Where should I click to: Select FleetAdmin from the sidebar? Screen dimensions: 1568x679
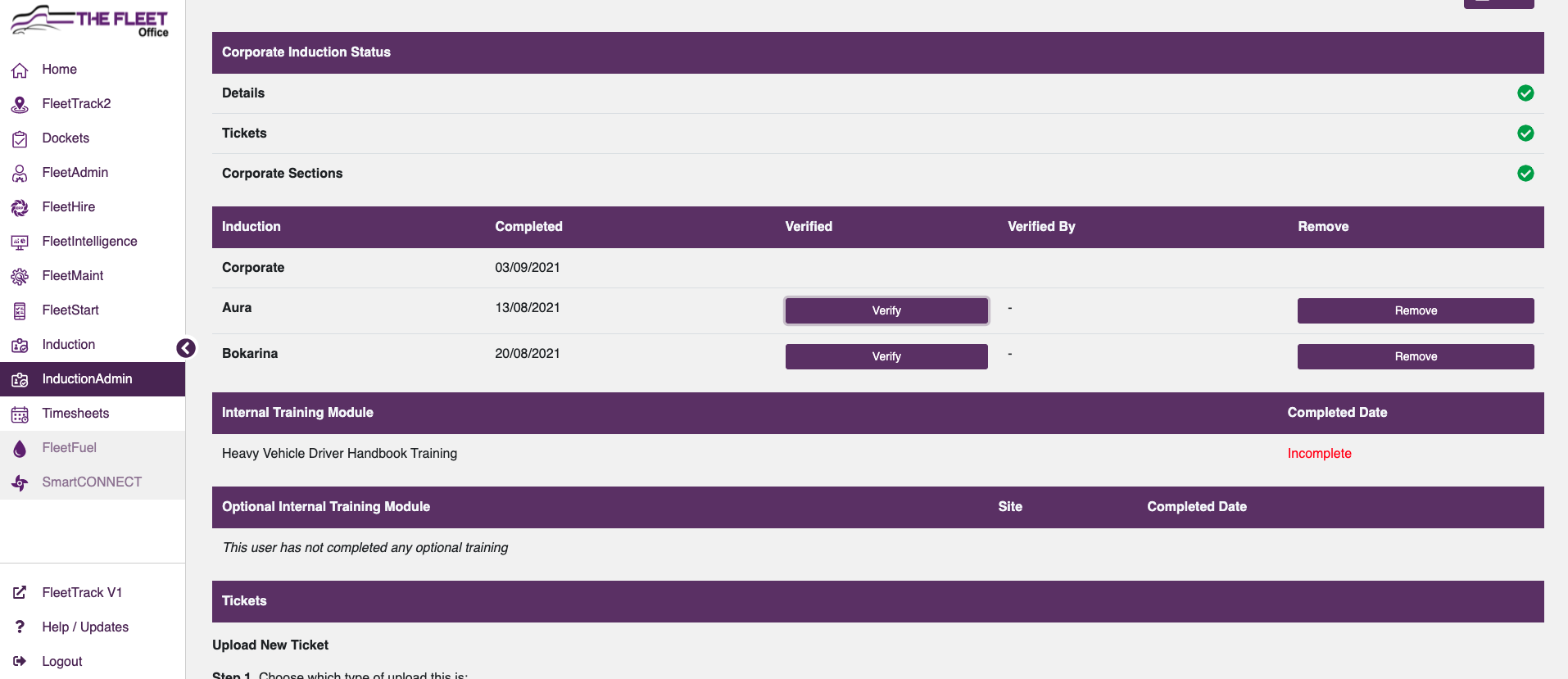coord(93,173)
